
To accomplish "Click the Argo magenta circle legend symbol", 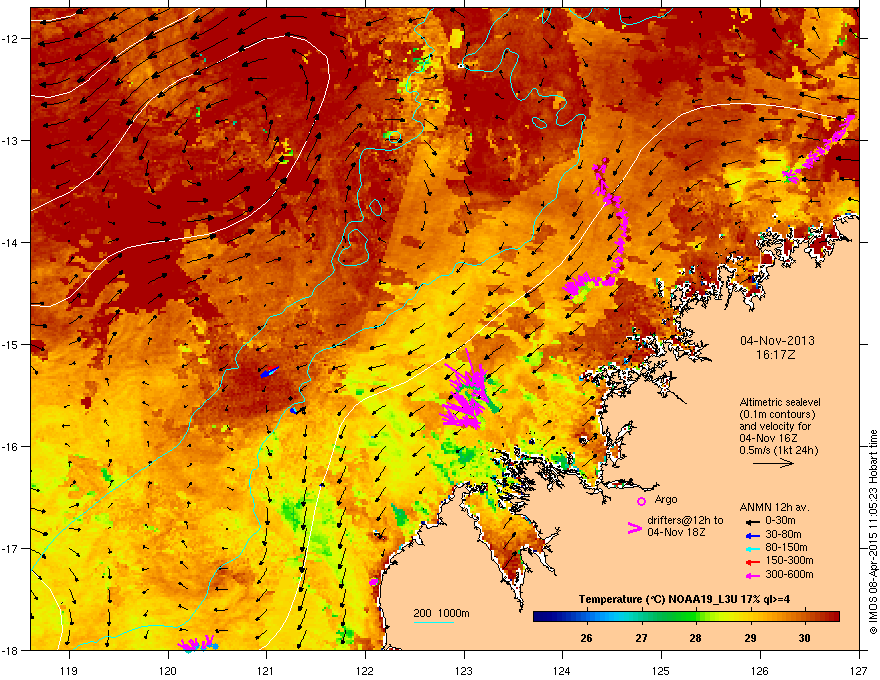I will click(641, 501).
